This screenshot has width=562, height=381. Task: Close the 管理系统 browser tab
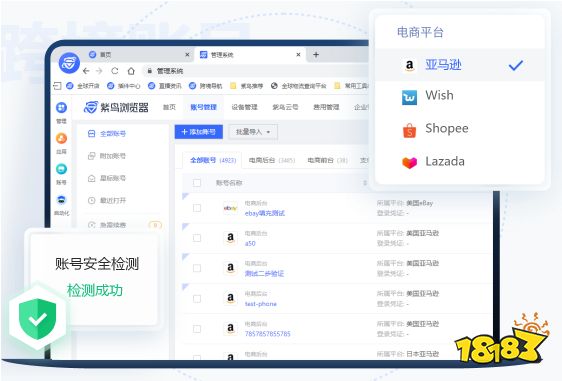pos(298,55)
